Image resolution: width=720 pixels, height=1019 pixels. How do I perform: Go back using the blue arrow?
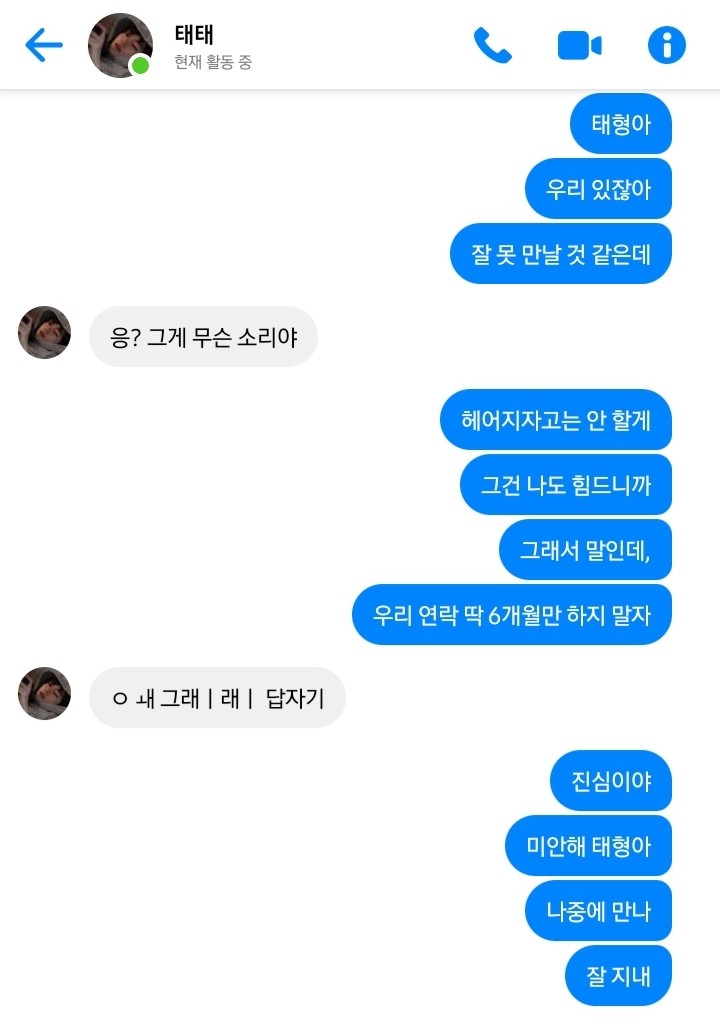pos(44,45)
